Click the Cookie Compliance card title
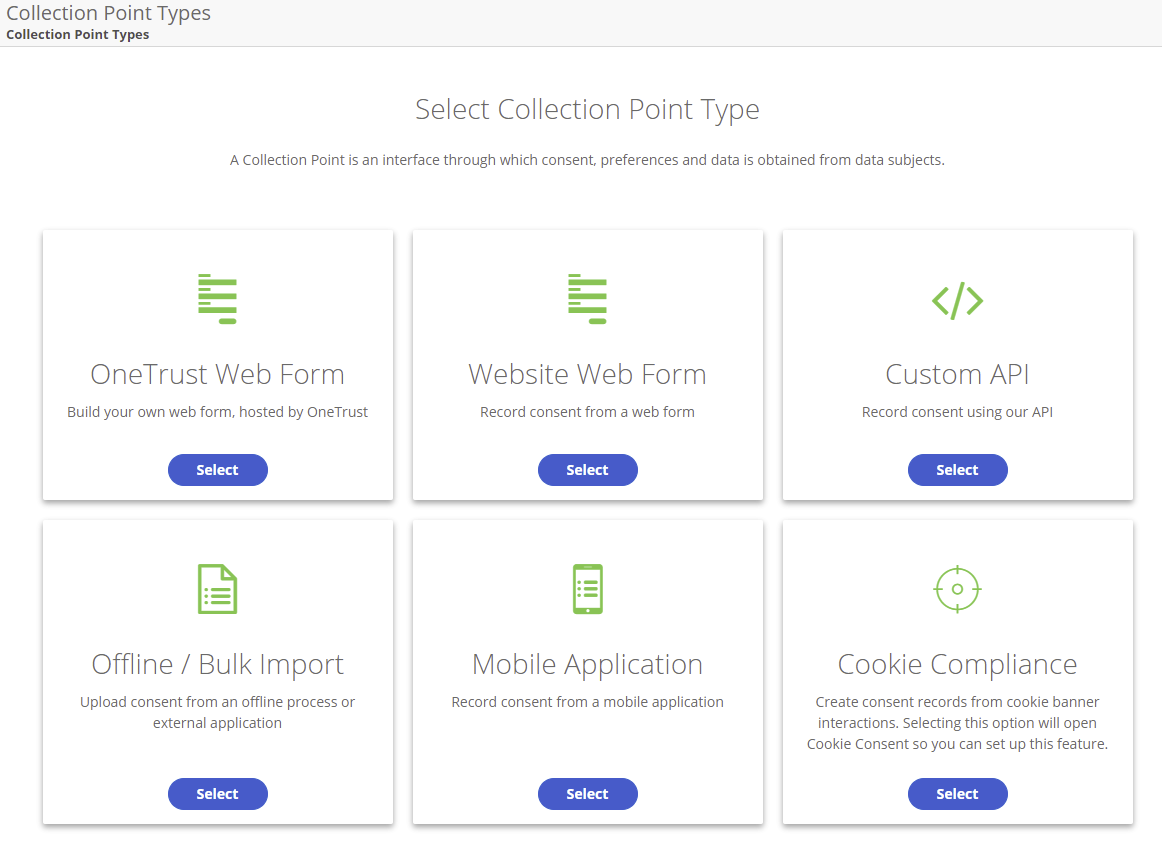 tap(957, 664)
